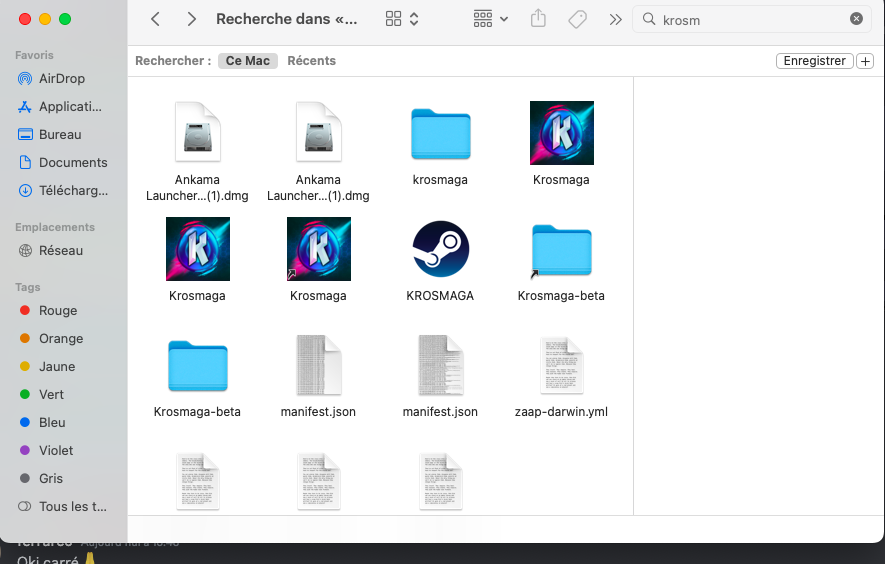Open Applications in the sidebar
Screen dimensions: 885x564
click(x=62, y=107)
